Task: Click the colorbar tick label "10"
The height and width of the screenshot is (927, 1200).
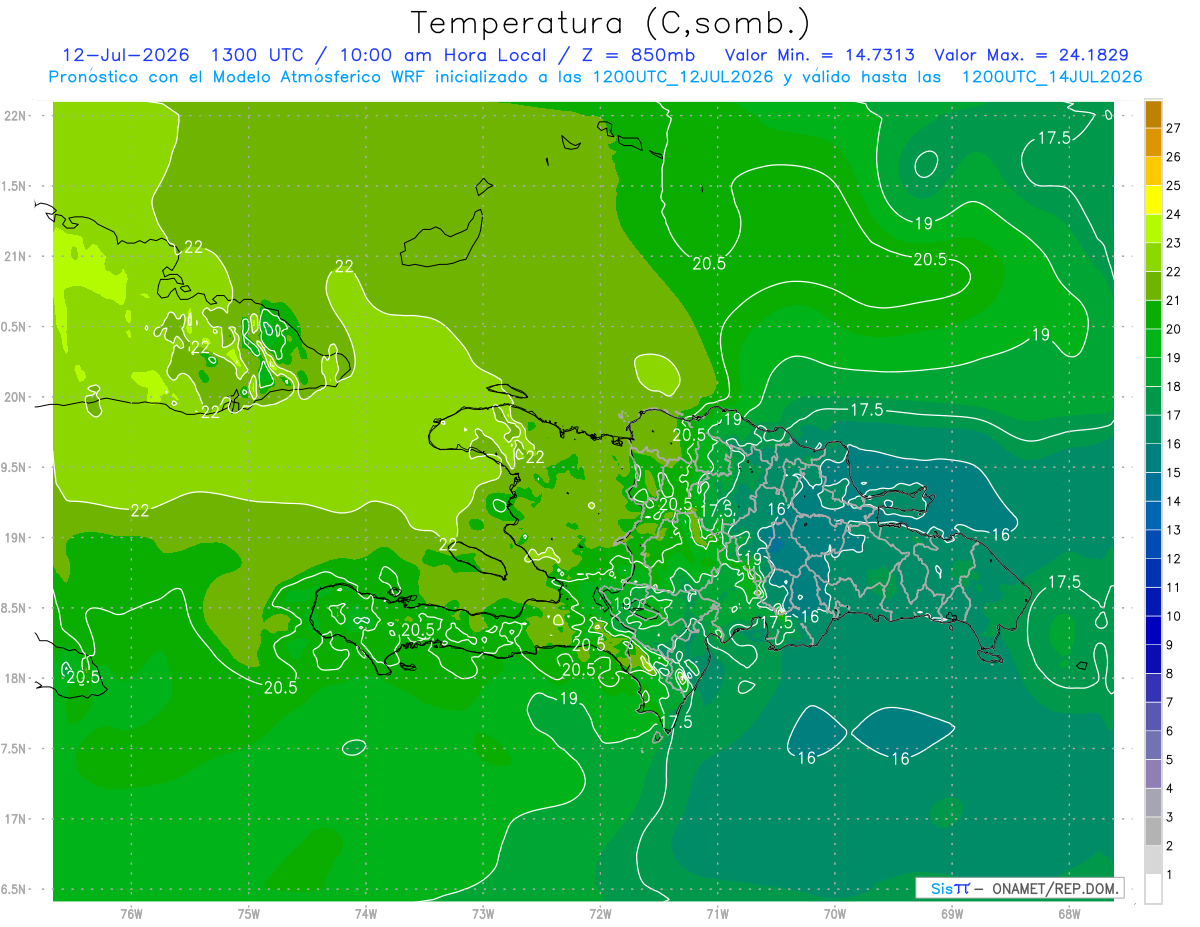Action: [x=1174, y=616]
